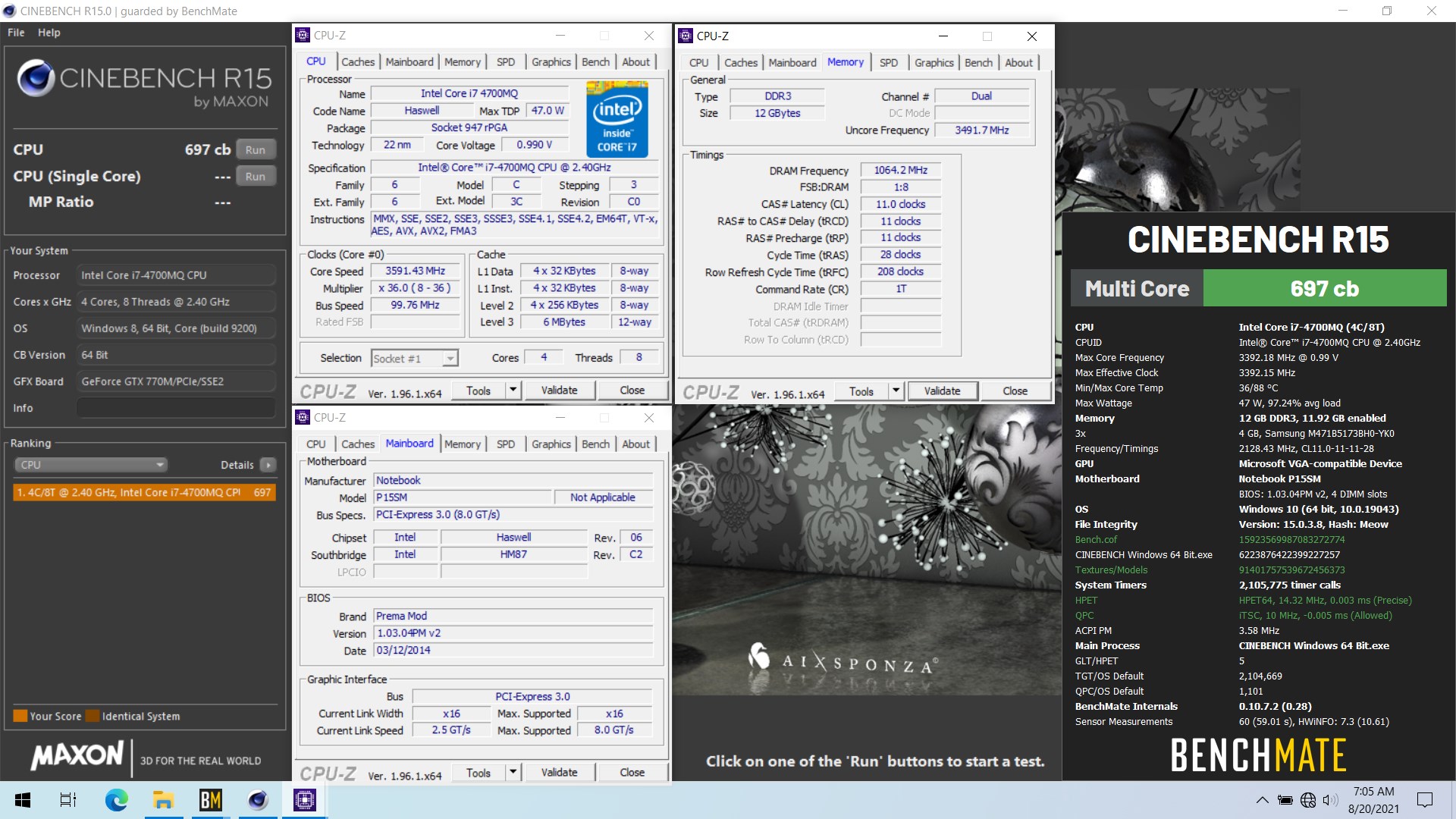Click CPU-Z icon in Memory window title

[x=686, y=36]
